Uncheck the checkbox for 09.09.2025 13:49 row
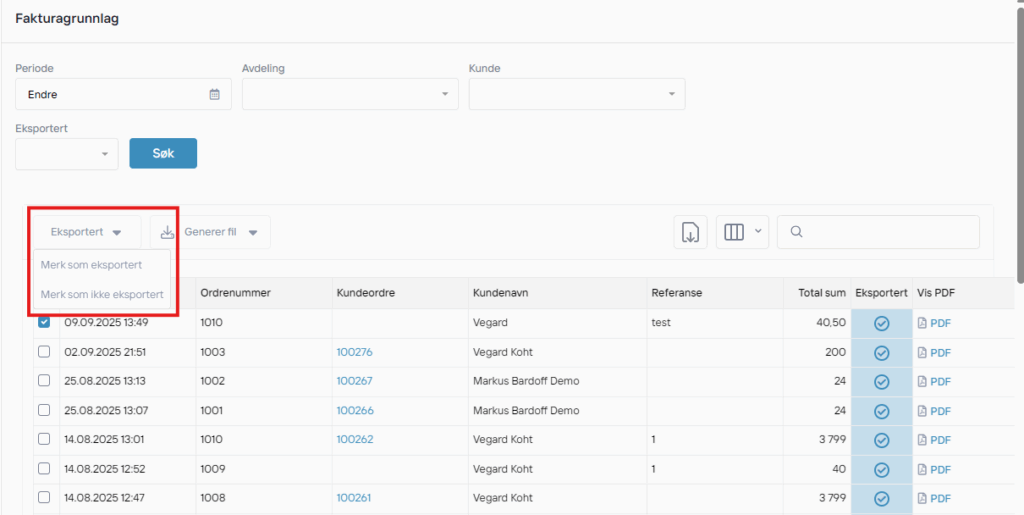Screen dimensions: 1024x515 click(x=44, y=323)
